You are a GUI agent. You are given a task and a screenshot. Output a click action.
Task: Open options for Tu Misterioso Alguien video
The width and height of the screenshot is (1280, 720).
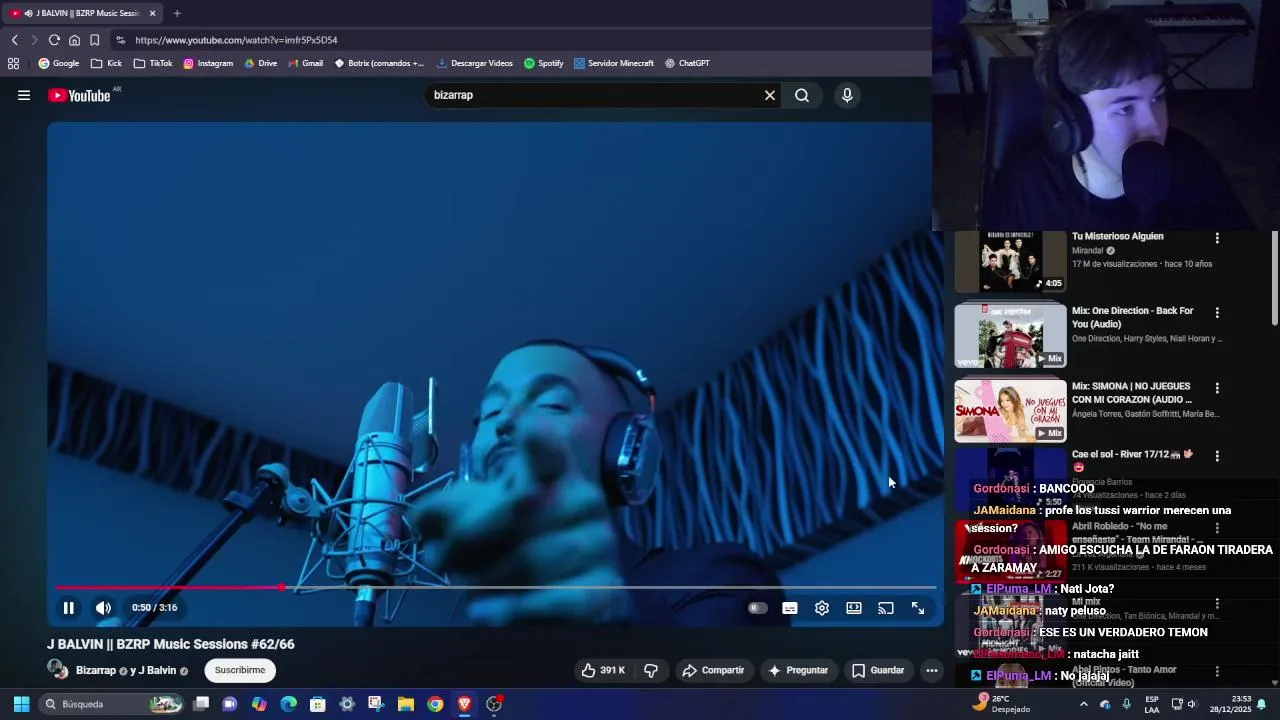tap(1217, 238)
